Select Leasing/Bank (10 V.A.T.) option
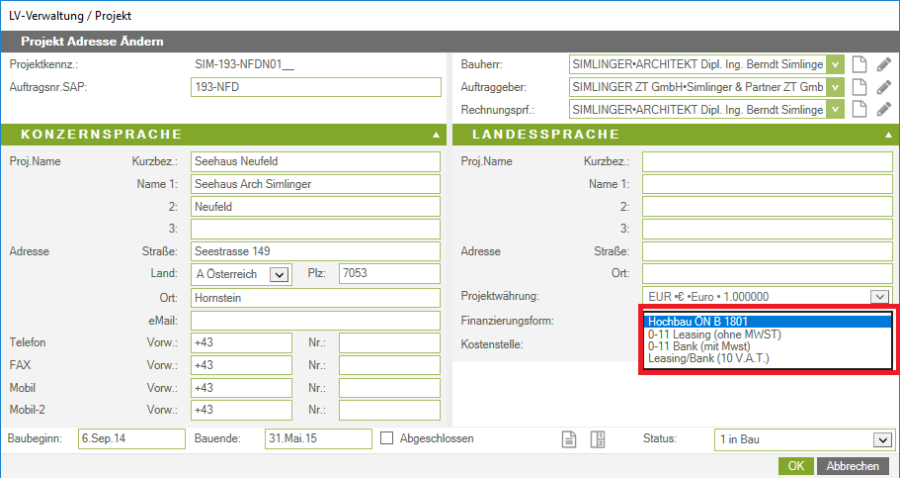 click(765, 357)
